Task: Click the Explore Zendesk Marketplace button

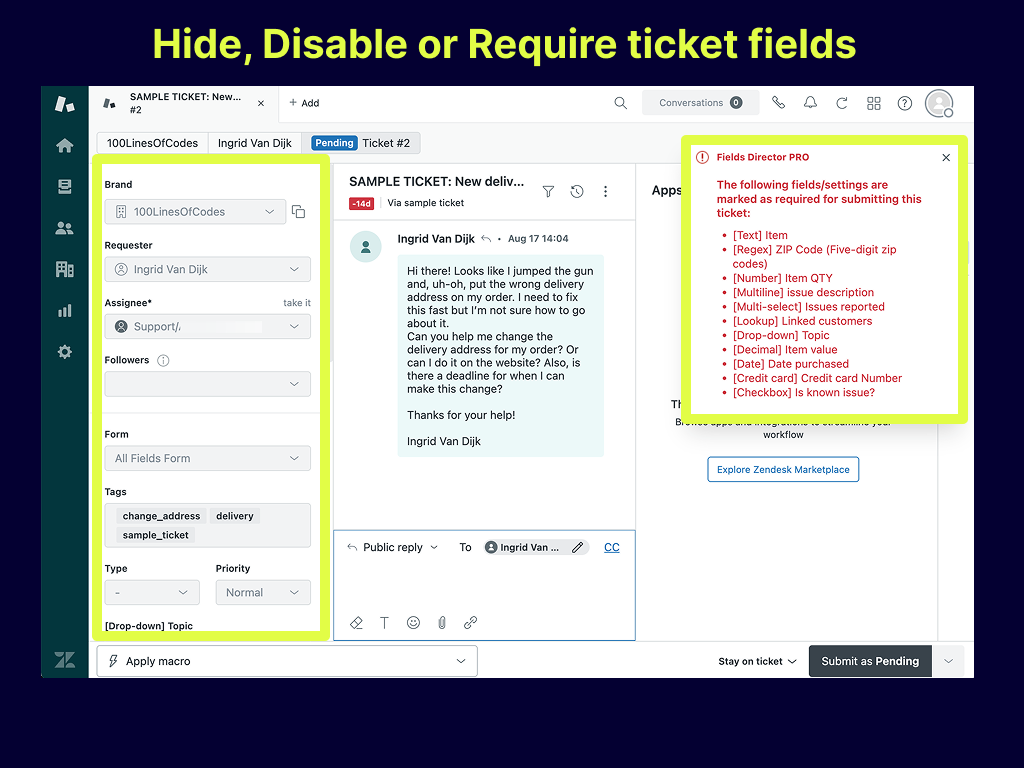Action: point(783,469)
